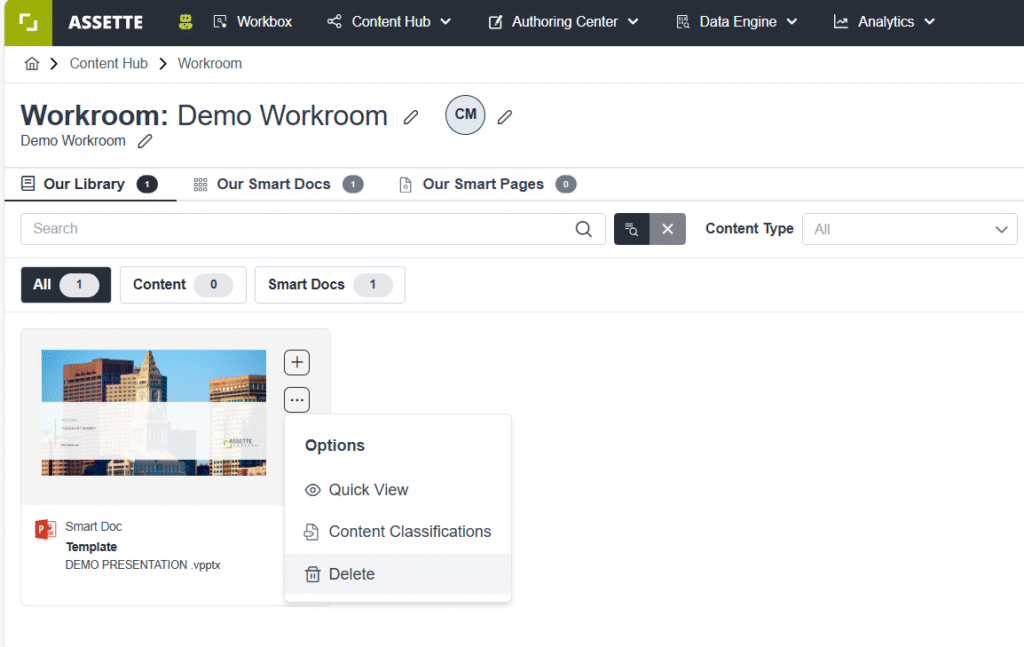
Task: Click the DEMO PRESENTATION .vpptx file name
Action: 142,565
